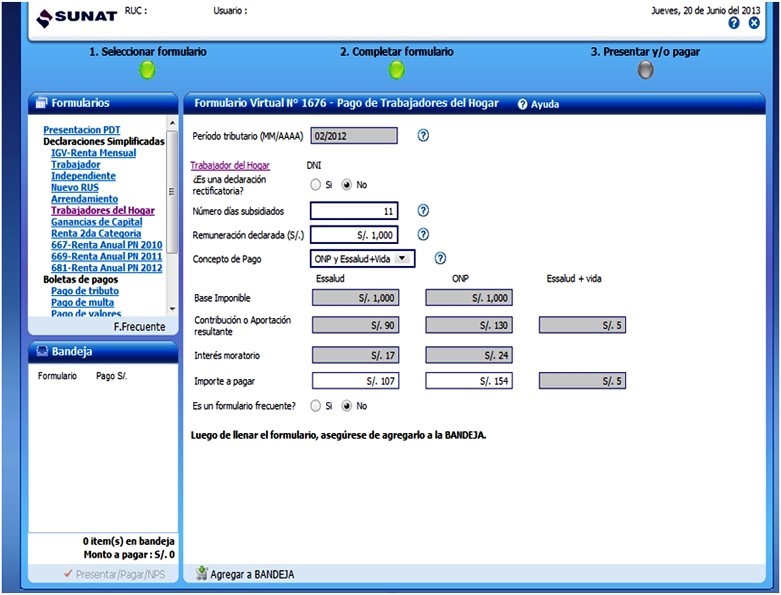This screenshot has width=781, height=595.
Task: Click ONP Contribución resultante value S/. 130
Action: tap(469, 325)
